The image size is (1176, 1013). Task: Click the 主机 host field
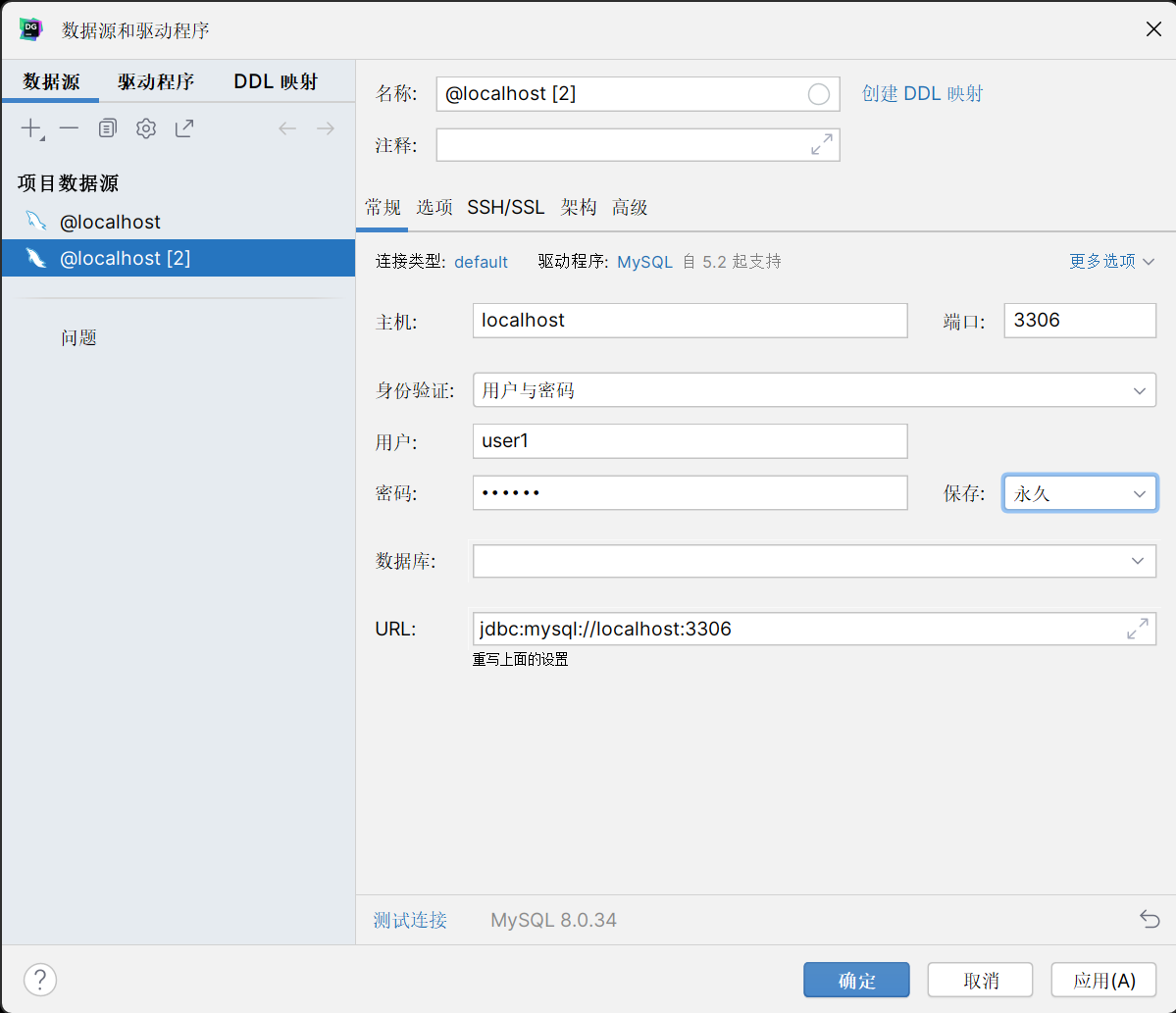point(690,320)
